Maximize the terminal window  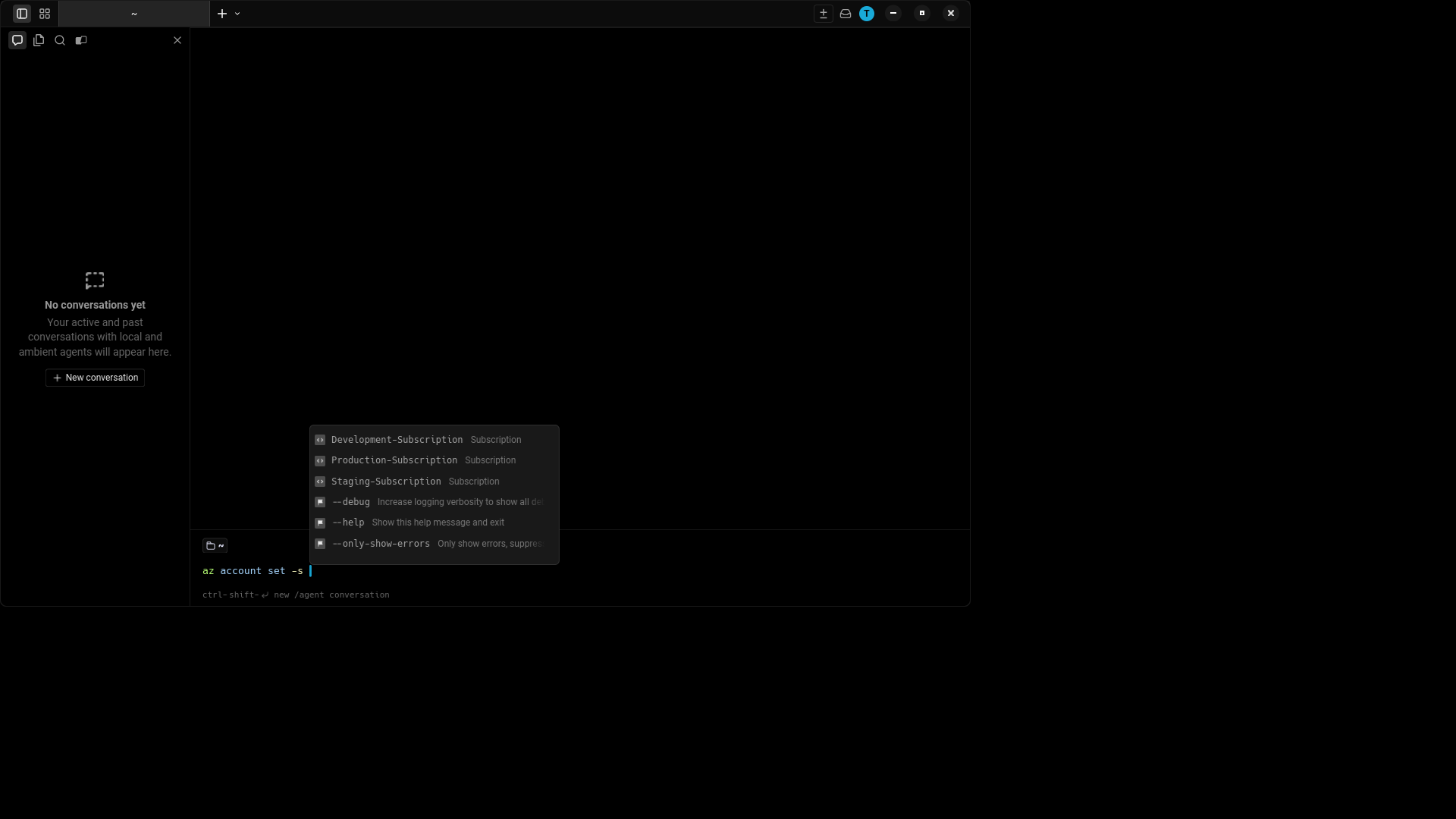pyautogui.click(x=922, y=14)
